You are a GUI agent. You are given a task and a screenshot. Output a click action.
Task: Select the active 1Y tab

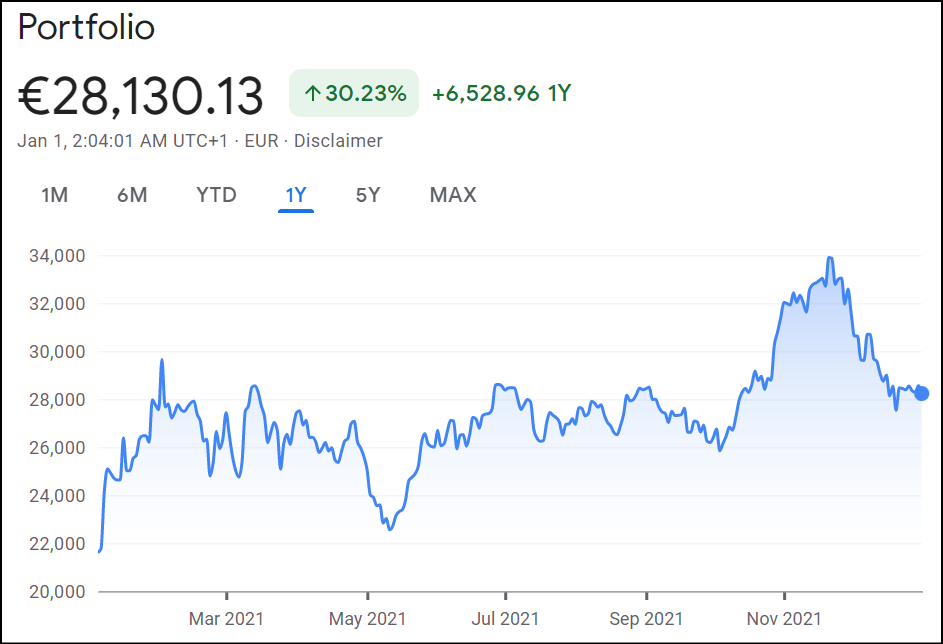point(296,195)
